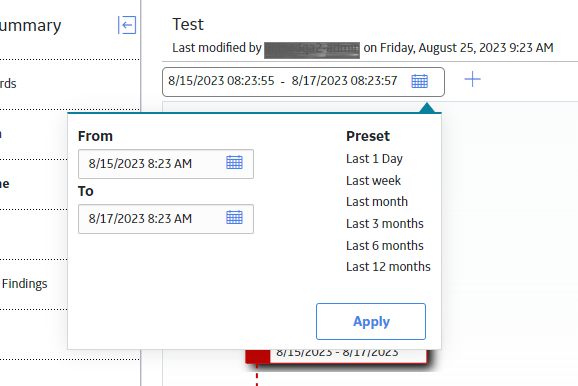Select Last 3 months preset
The image size is (578, 386).
click(x=384, y=223)
